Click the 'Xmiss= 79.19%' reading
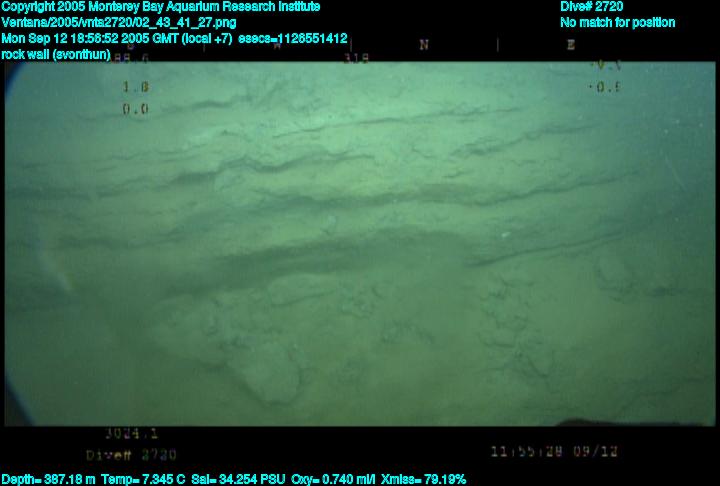This screenshot has width=720, height=486. coord(423,480)
